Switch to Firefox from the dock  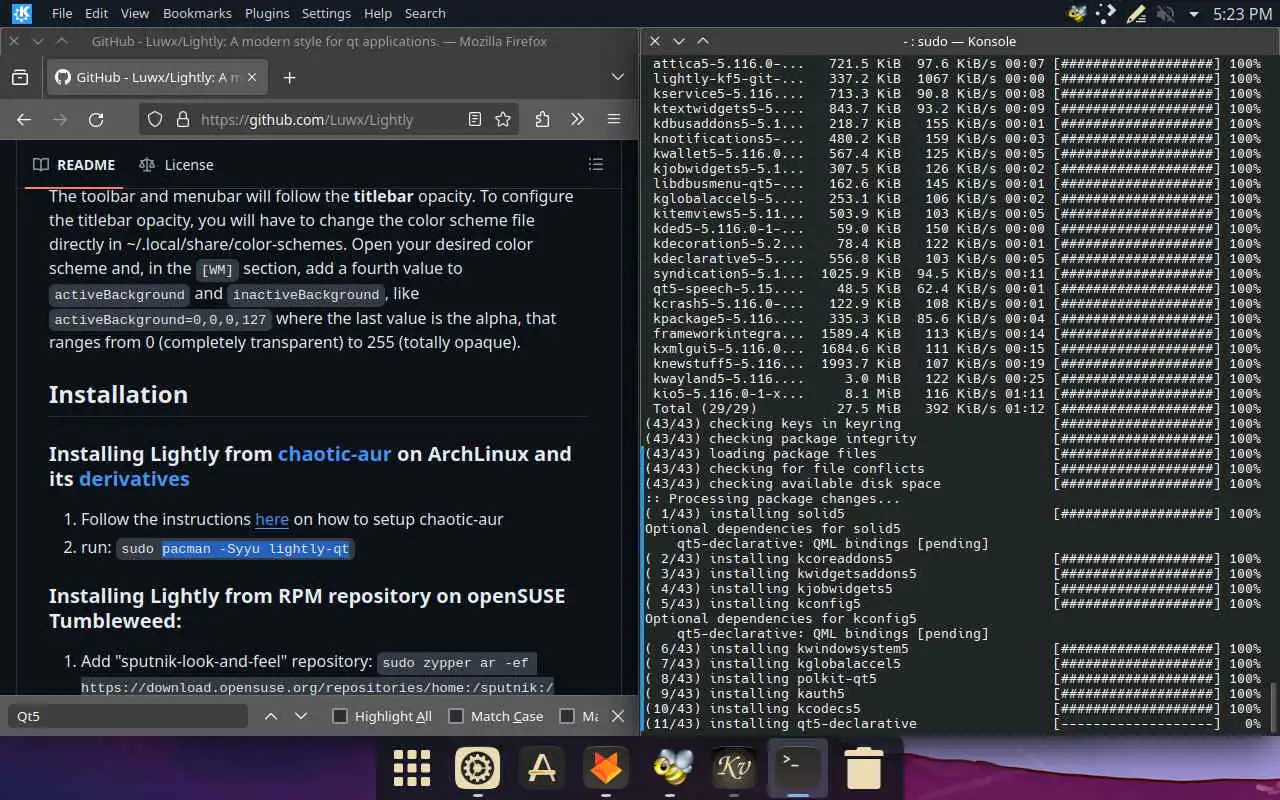click(x=606, y=768)
